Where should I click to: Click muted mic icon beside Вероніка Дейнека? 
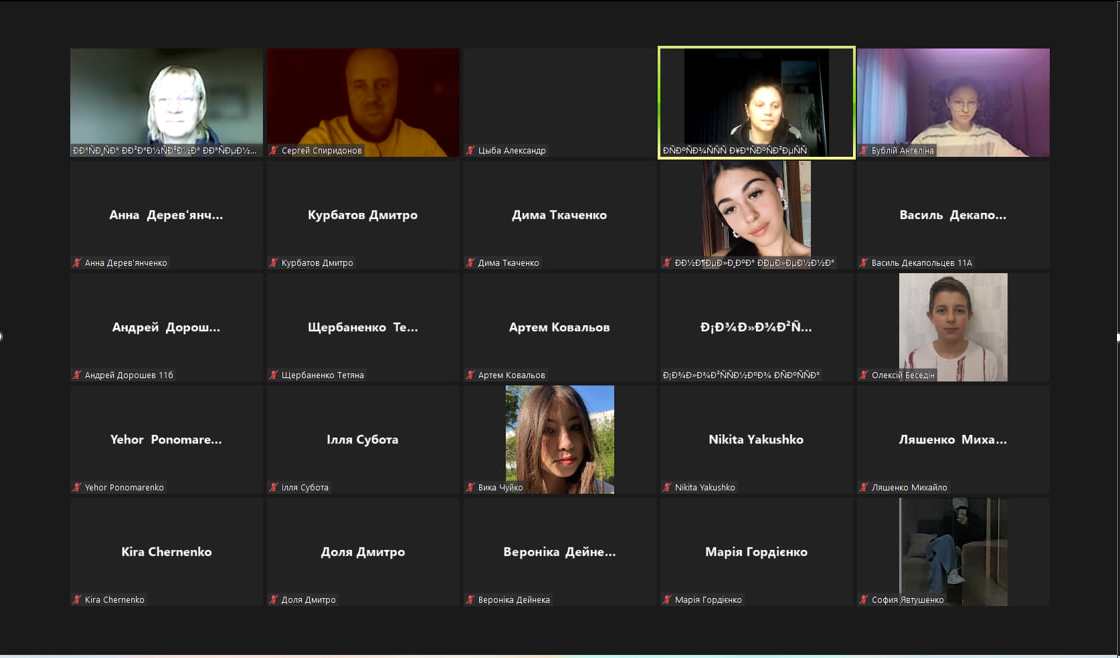click(x=470, y=599)
